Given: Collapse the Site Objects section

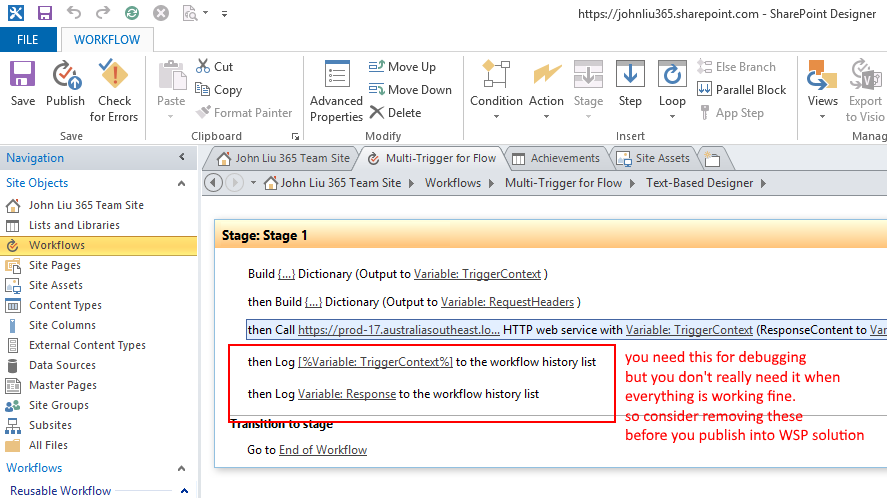Looking at the screenshot, I should [181, 183].
